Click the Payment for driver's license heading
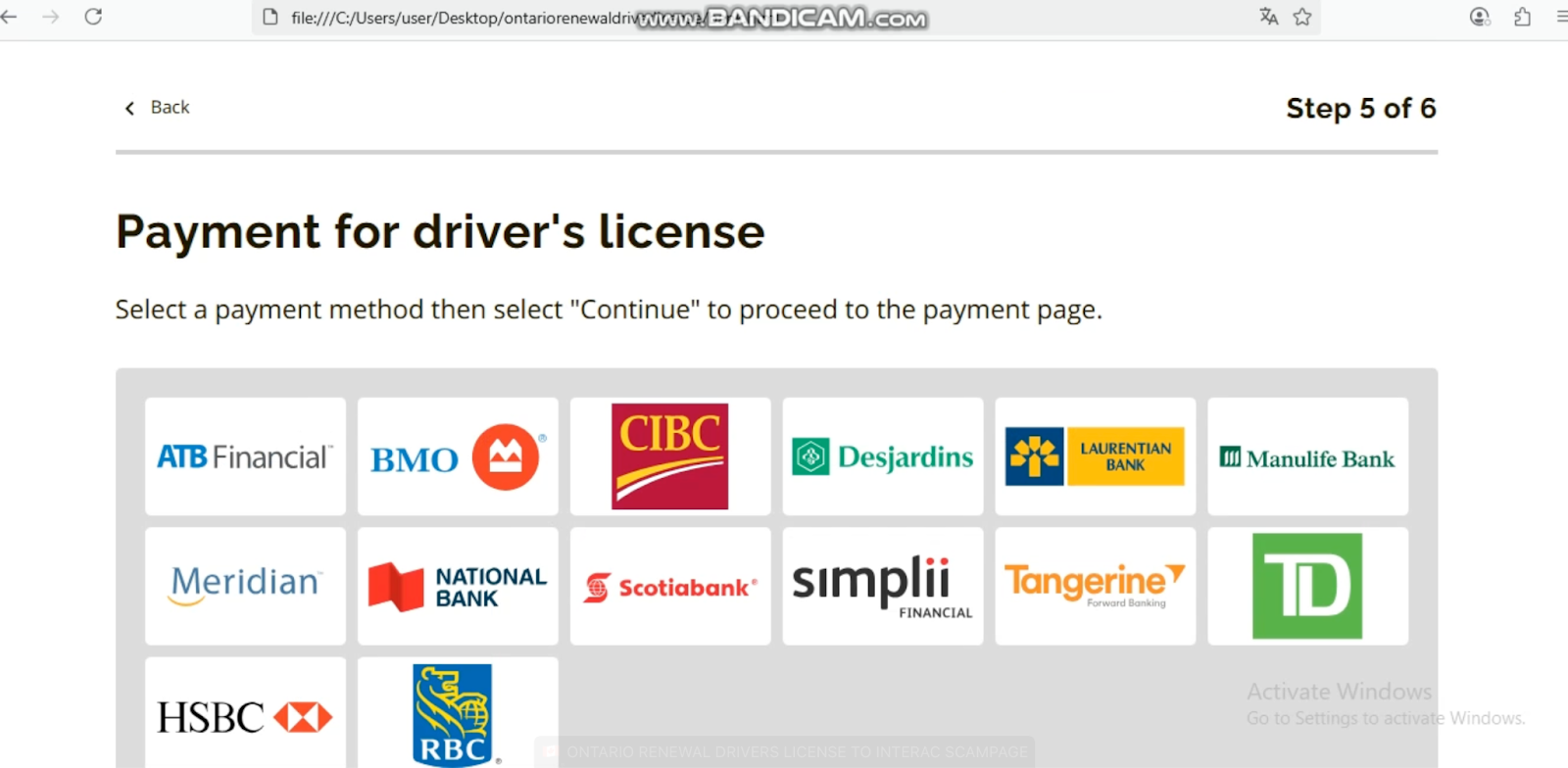Screen dimensions: 1568x768 coord(440,232)
